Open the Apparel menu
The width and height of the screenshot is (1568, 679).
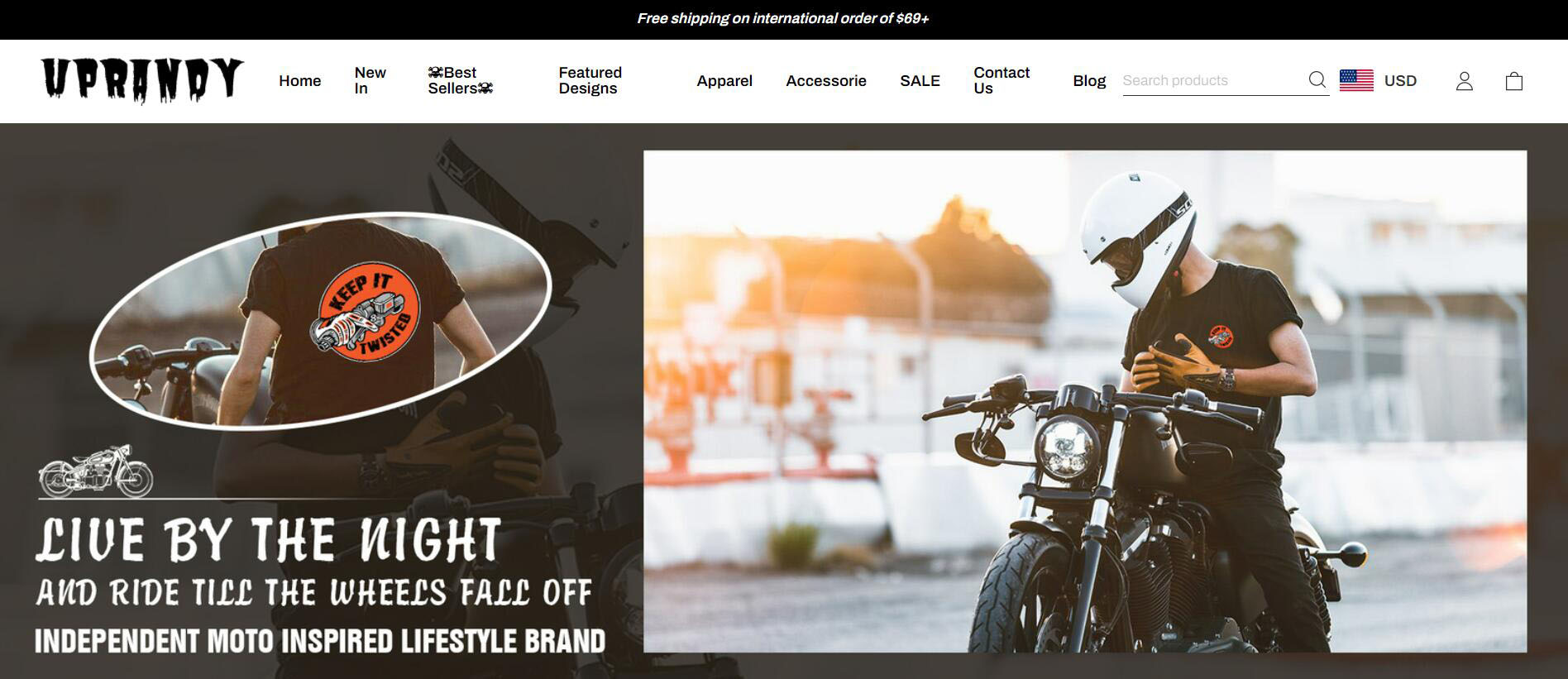(x=724, y=80)
